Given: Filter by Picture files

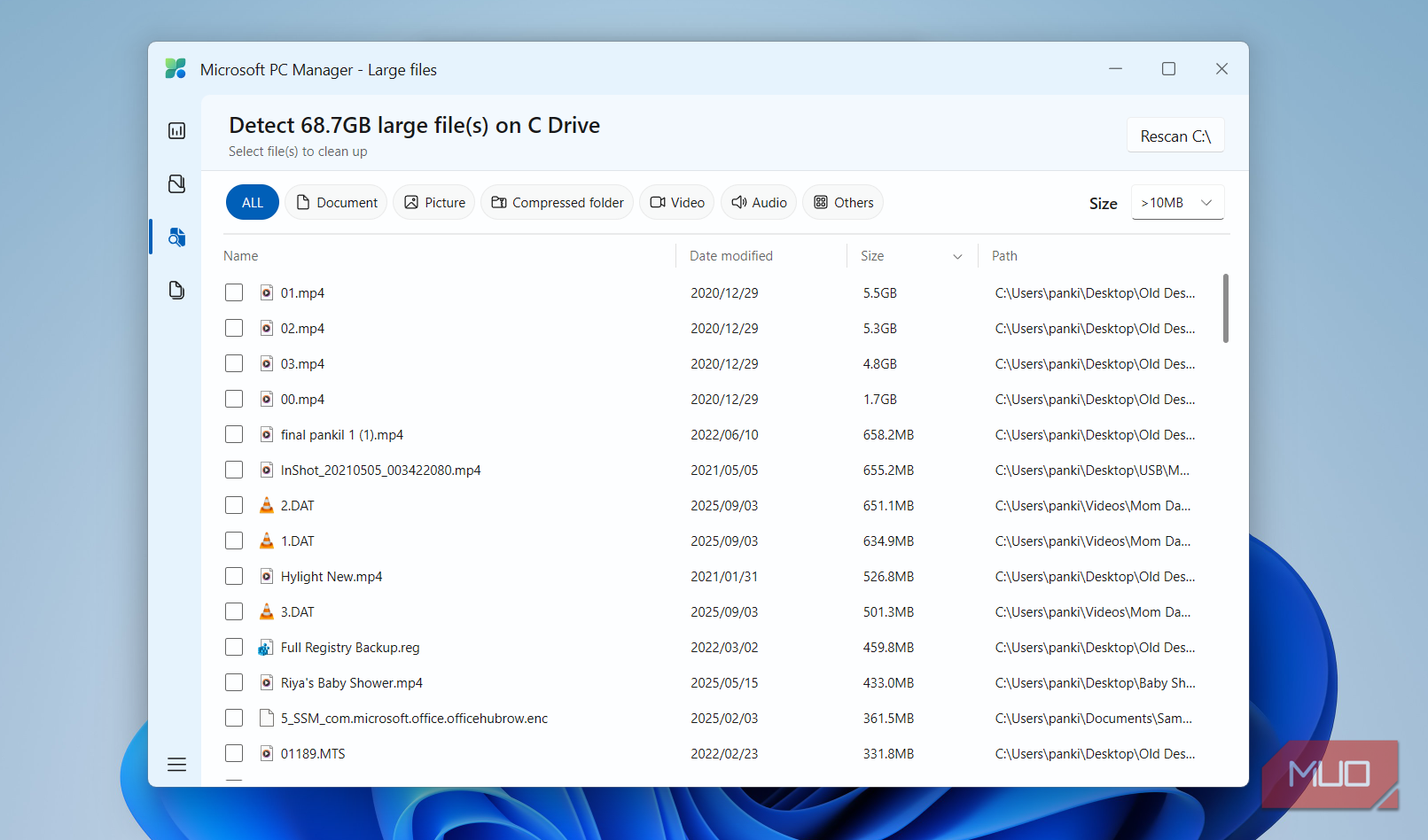Looking at the screenshot, I should [434, 202].
